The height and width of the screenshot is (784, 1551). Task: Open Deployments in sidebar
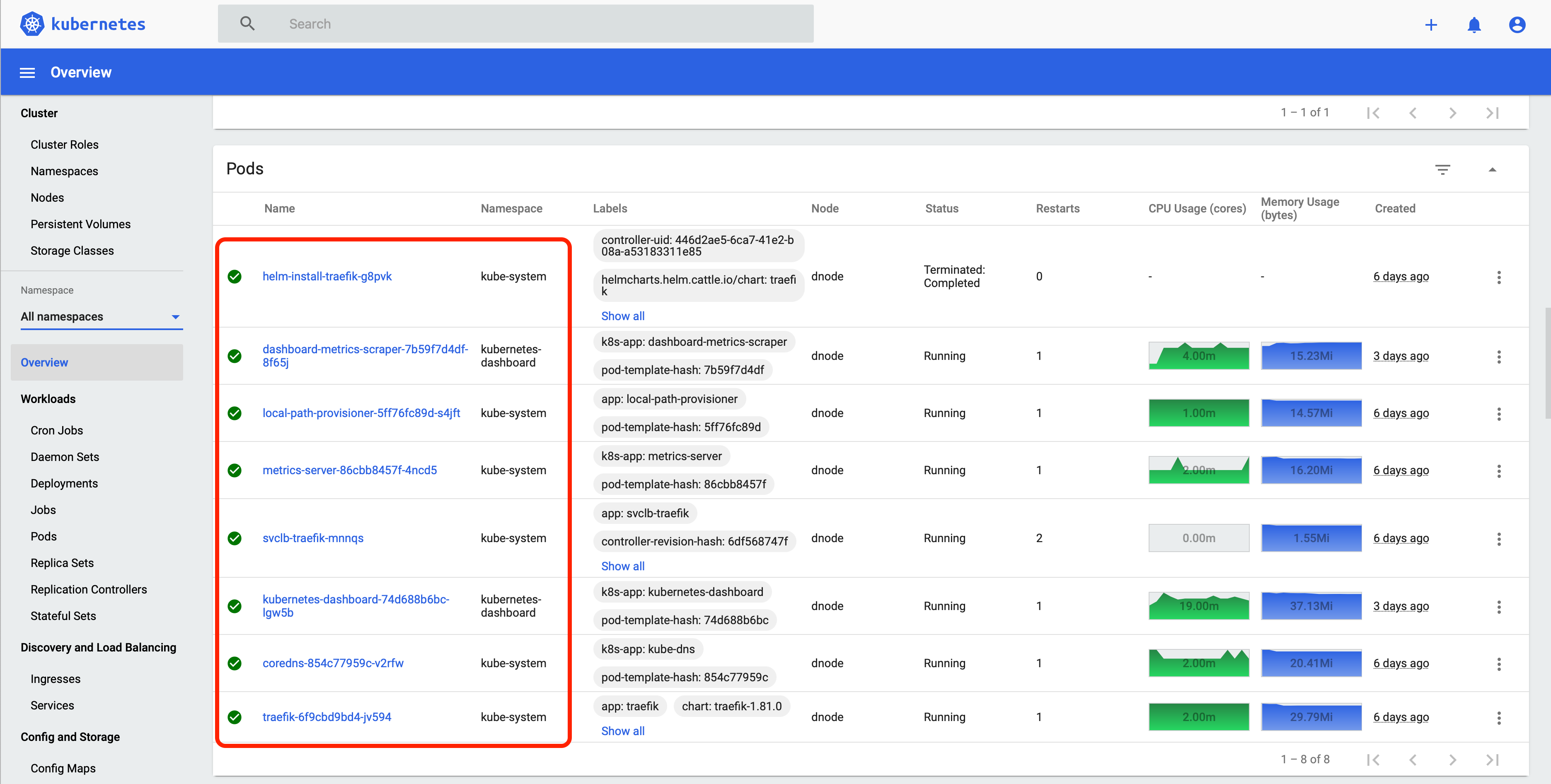pyautogui.click(x=64, y=483)
